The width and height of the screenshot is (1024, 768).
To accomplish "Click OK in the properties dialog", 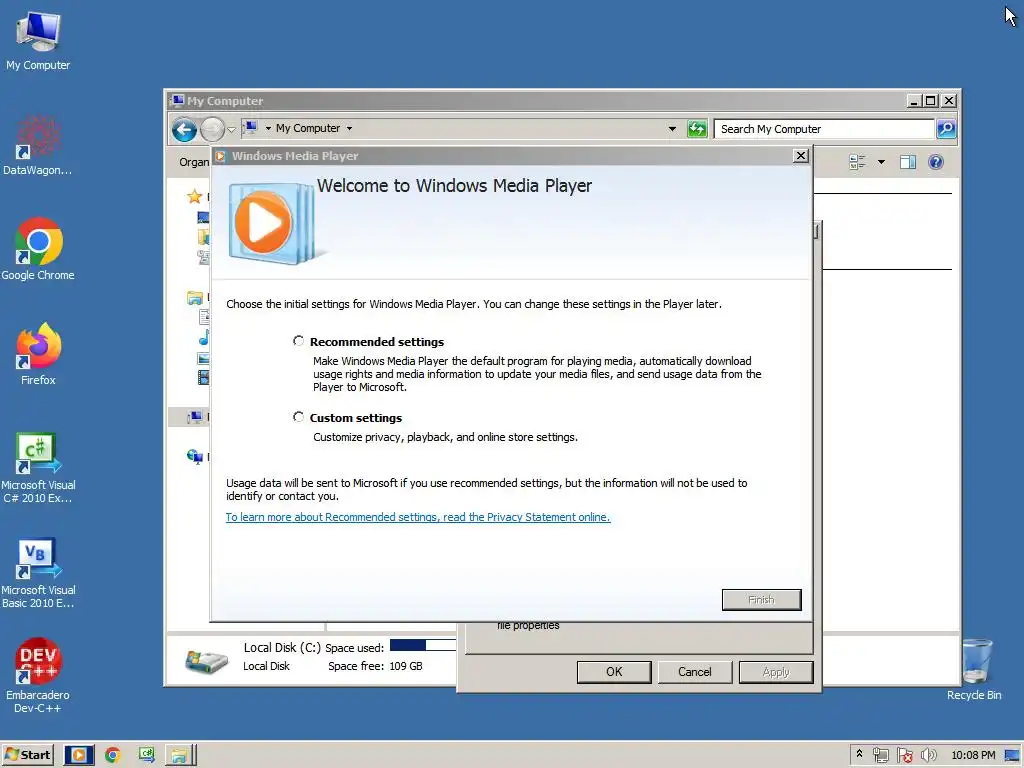I will point(614,671).
